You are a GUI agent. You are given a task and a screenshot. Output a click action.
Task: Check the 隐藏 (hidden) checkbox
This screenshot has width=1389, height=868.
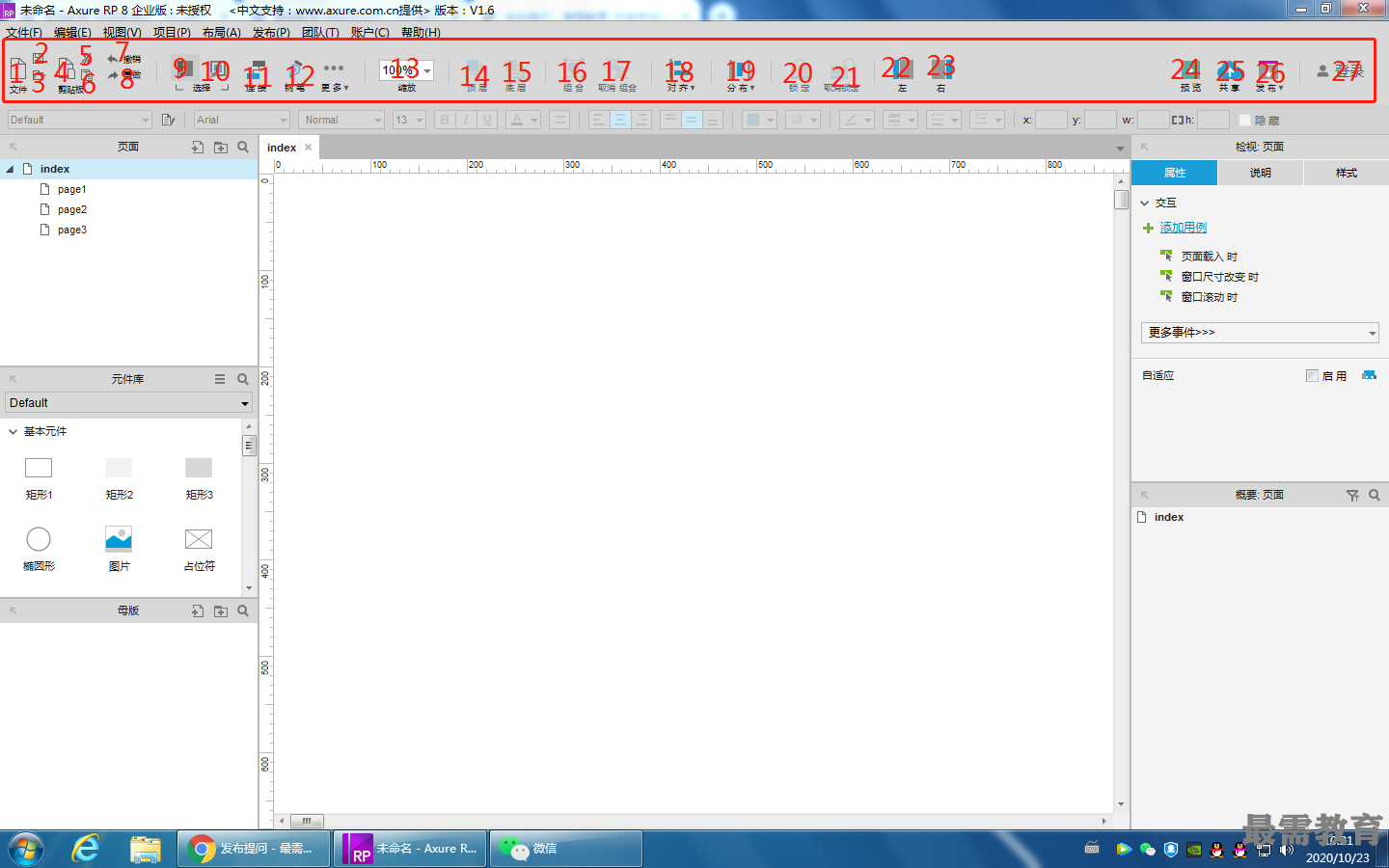point(1244,120)
